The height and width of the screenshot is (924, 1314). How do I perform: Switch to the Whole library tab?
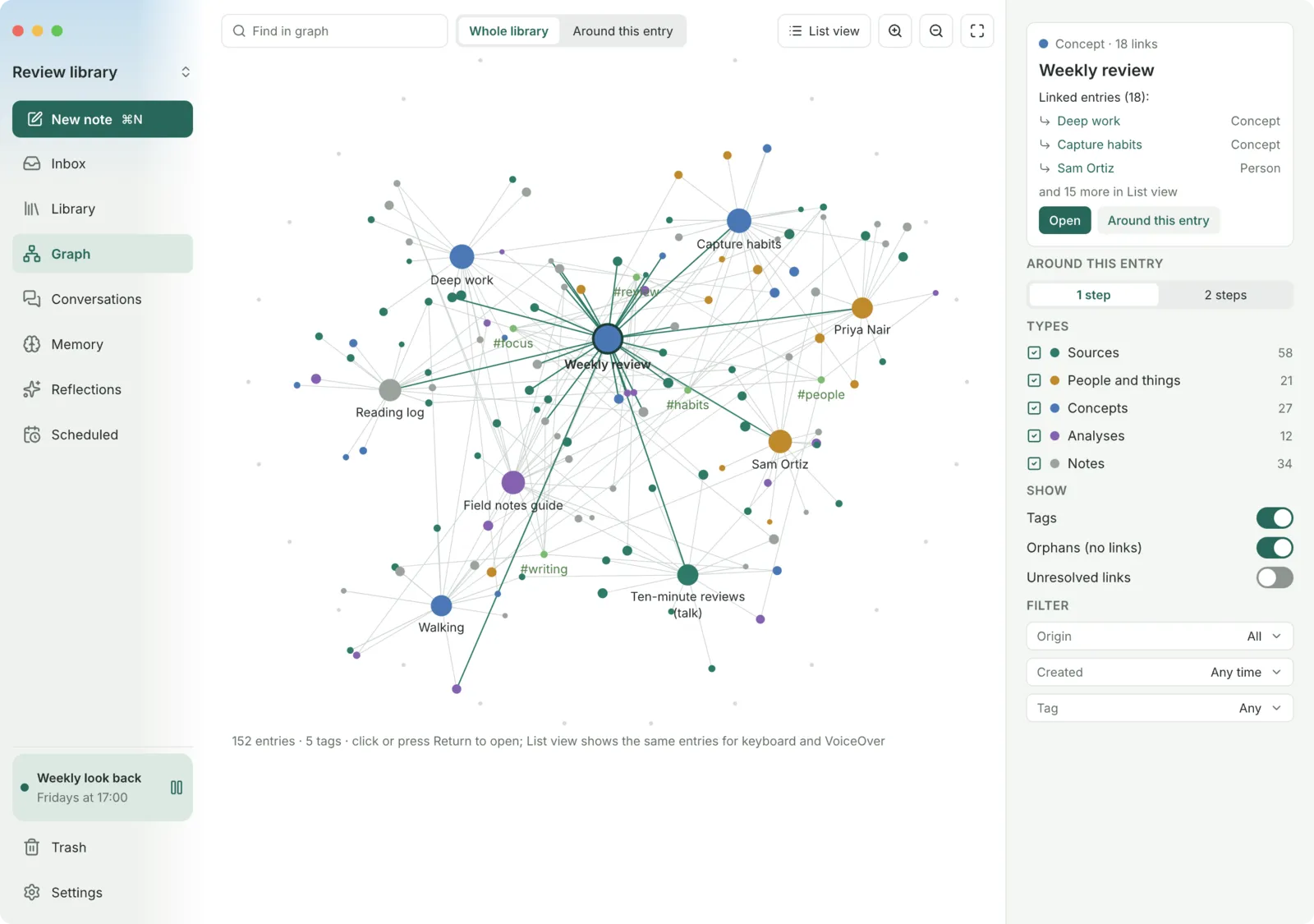pyautogui.click(x=508, y=31)
